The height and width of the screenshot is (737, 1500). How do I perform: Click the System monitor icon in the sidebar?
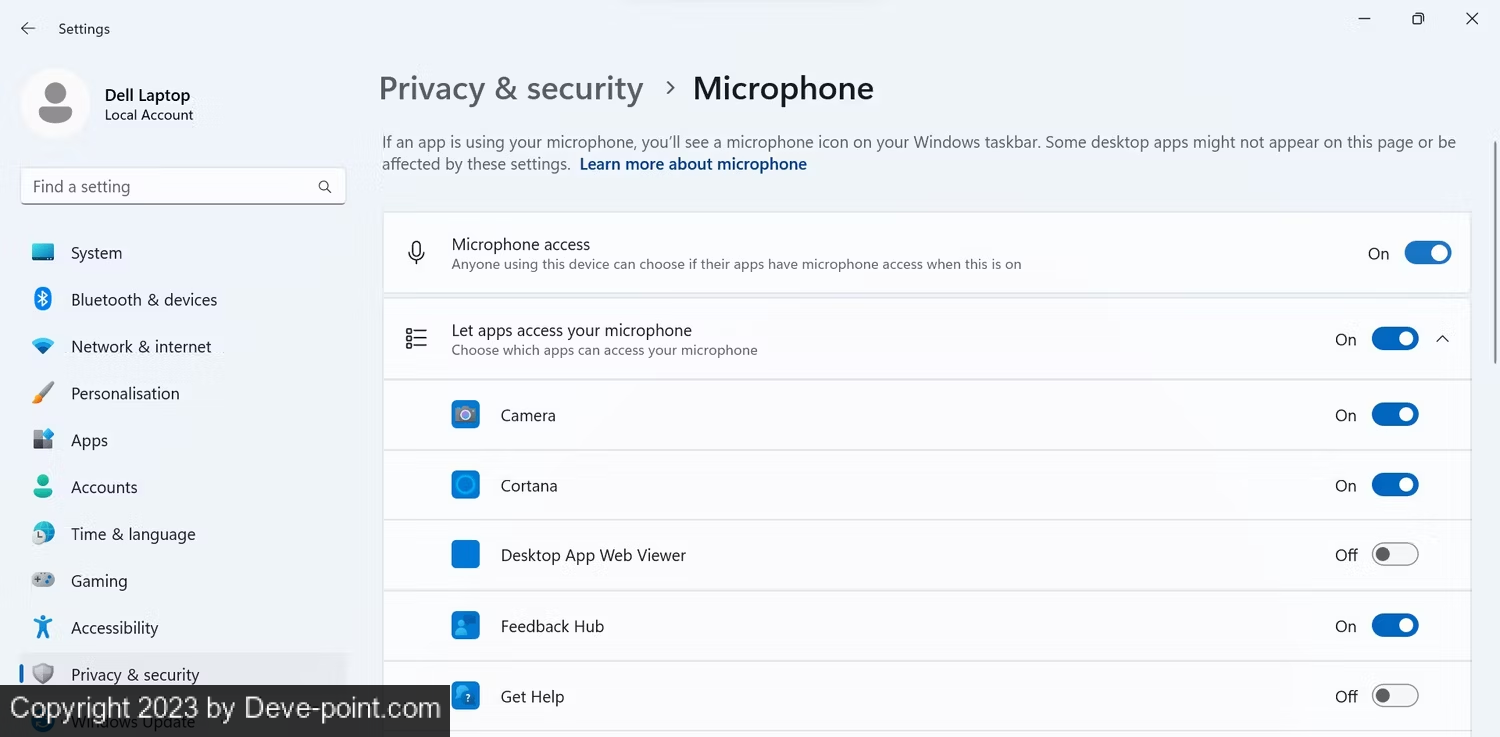coord(43,253)
